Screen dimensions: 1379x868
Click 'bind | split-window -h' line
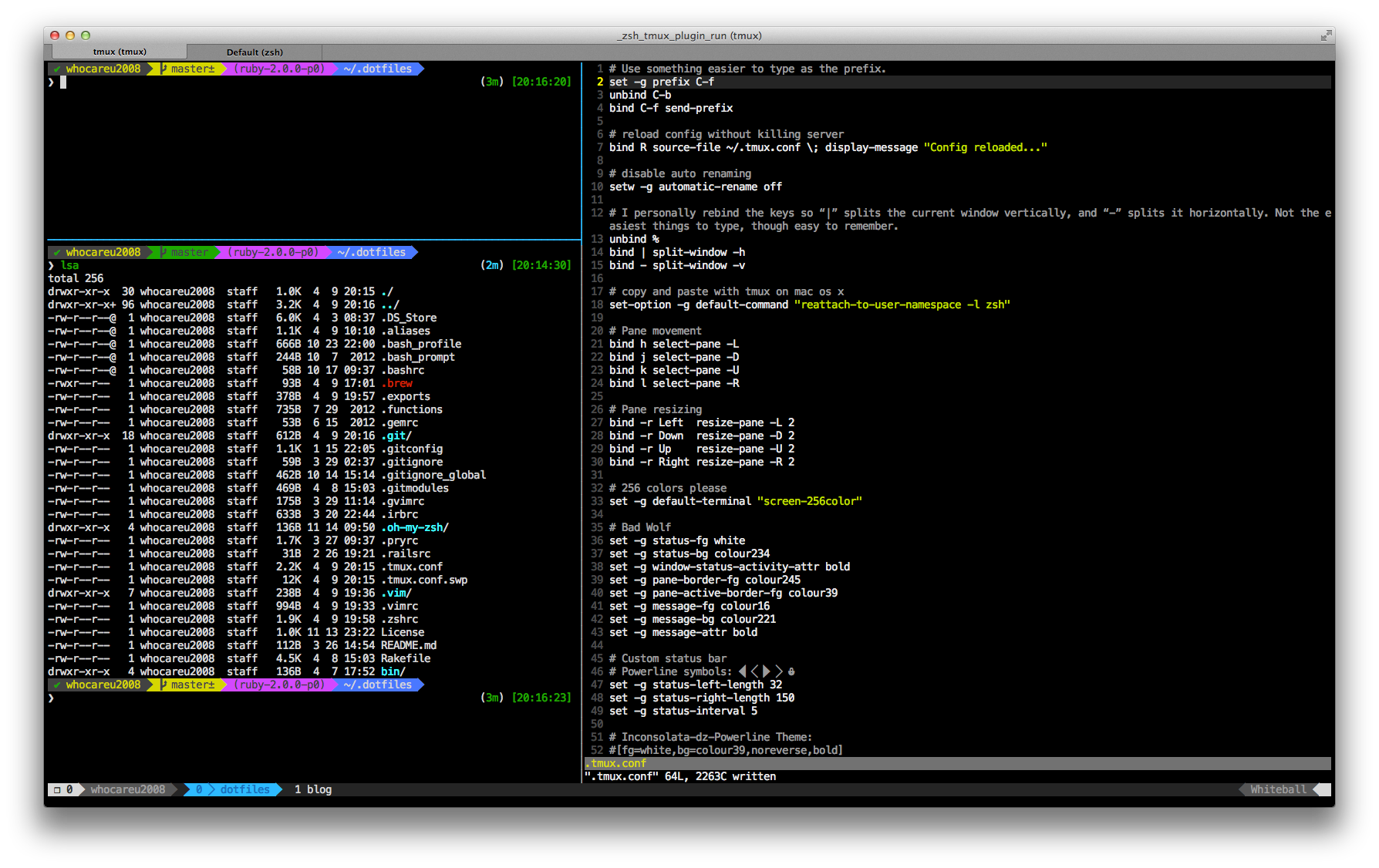(677, 252)
